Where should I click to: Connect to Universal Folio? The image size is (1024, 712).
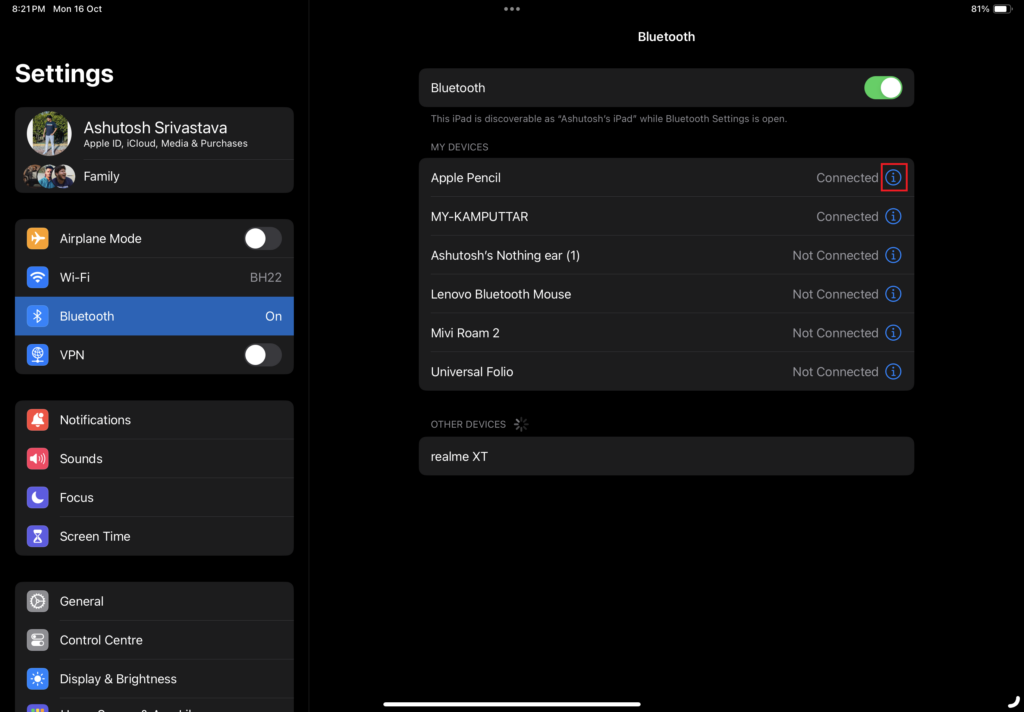pos(666,372)
